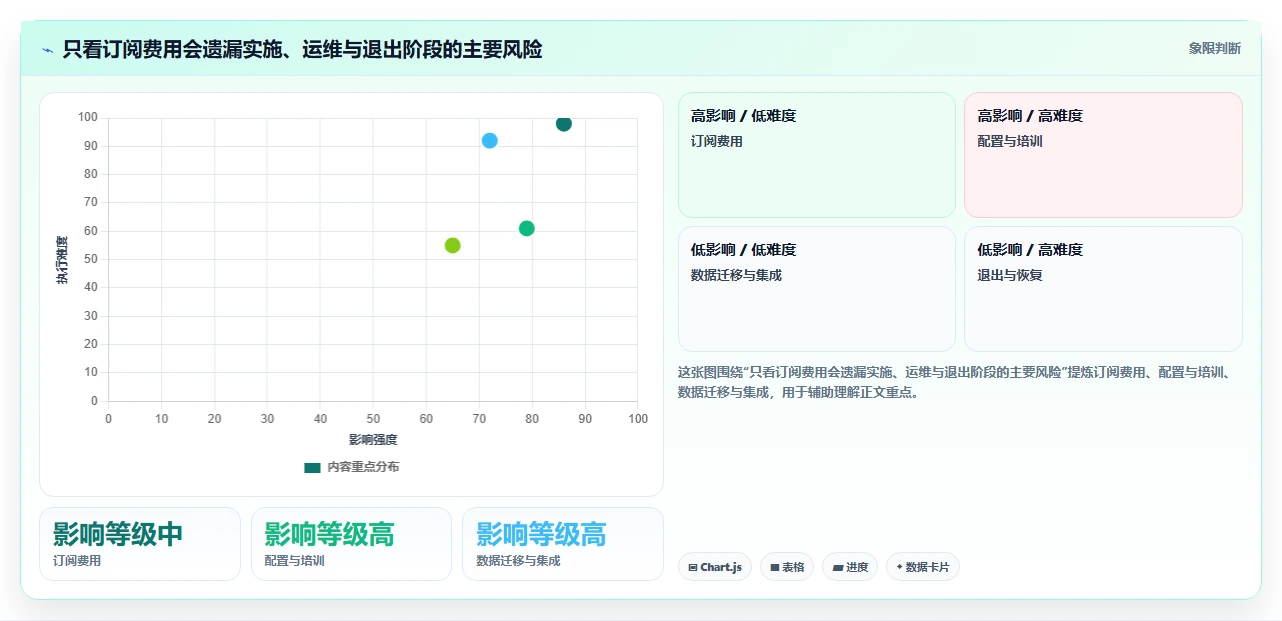Select the 进度 tag chip

[x=850, y=567]
